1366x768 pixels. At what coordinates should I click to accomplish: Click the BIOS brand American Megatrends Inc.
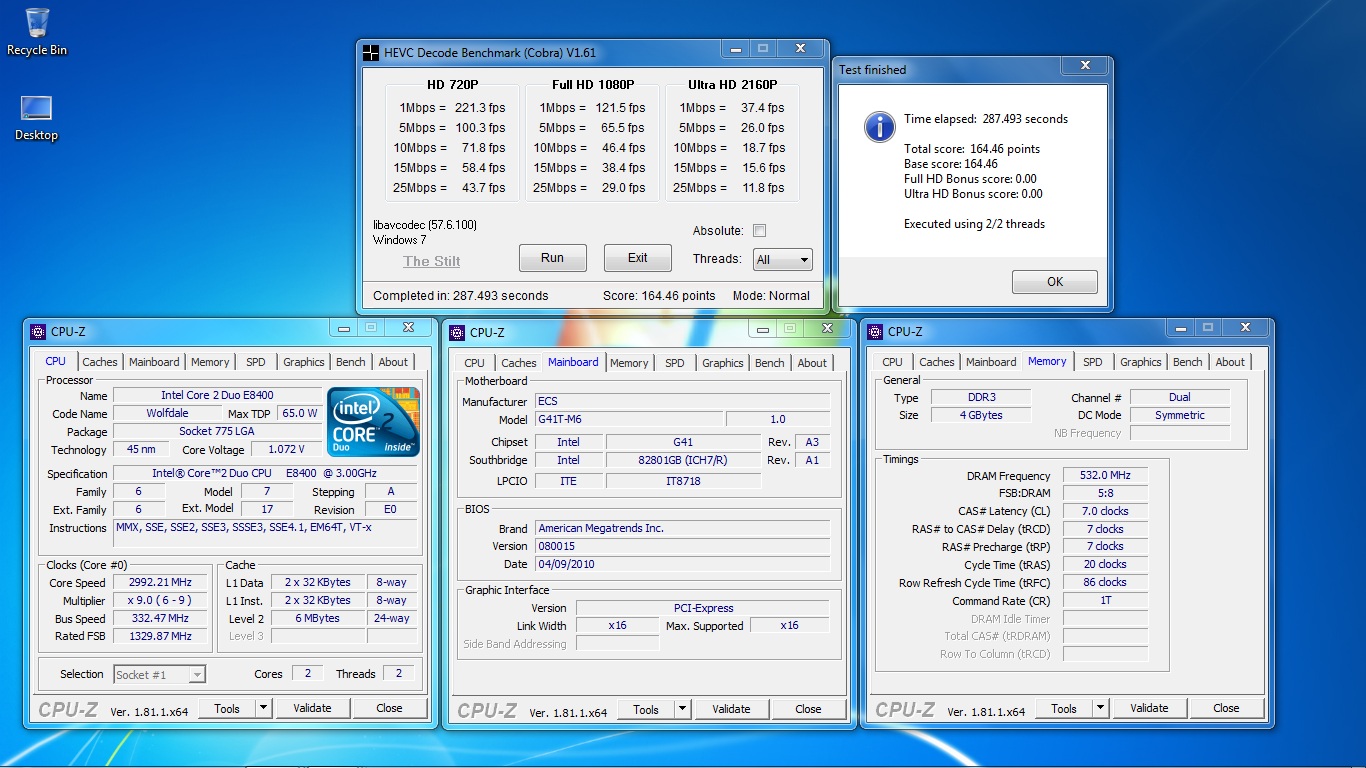682,528
